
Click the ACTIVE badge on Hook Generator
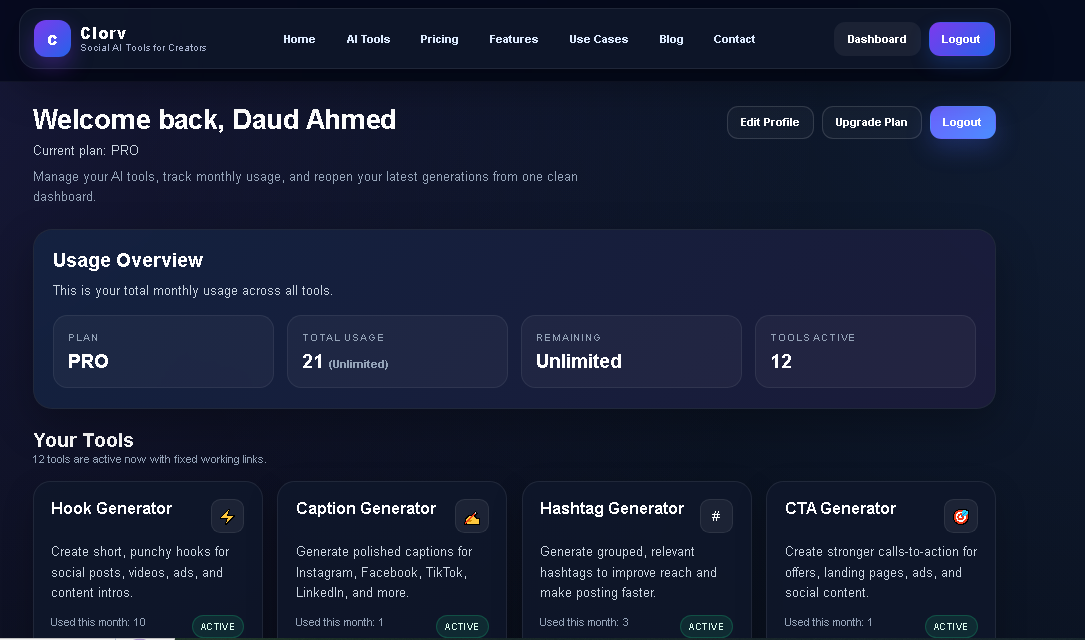(x=218, y=627)
